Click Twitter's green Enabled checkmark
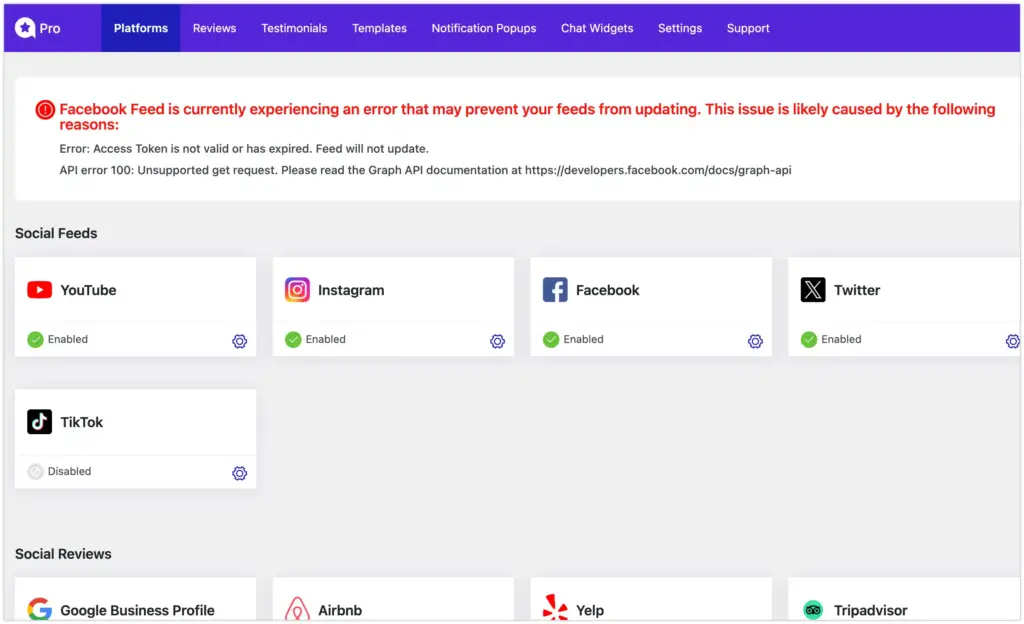Viewport: 1024px width, 624px height. coord(809,339)
